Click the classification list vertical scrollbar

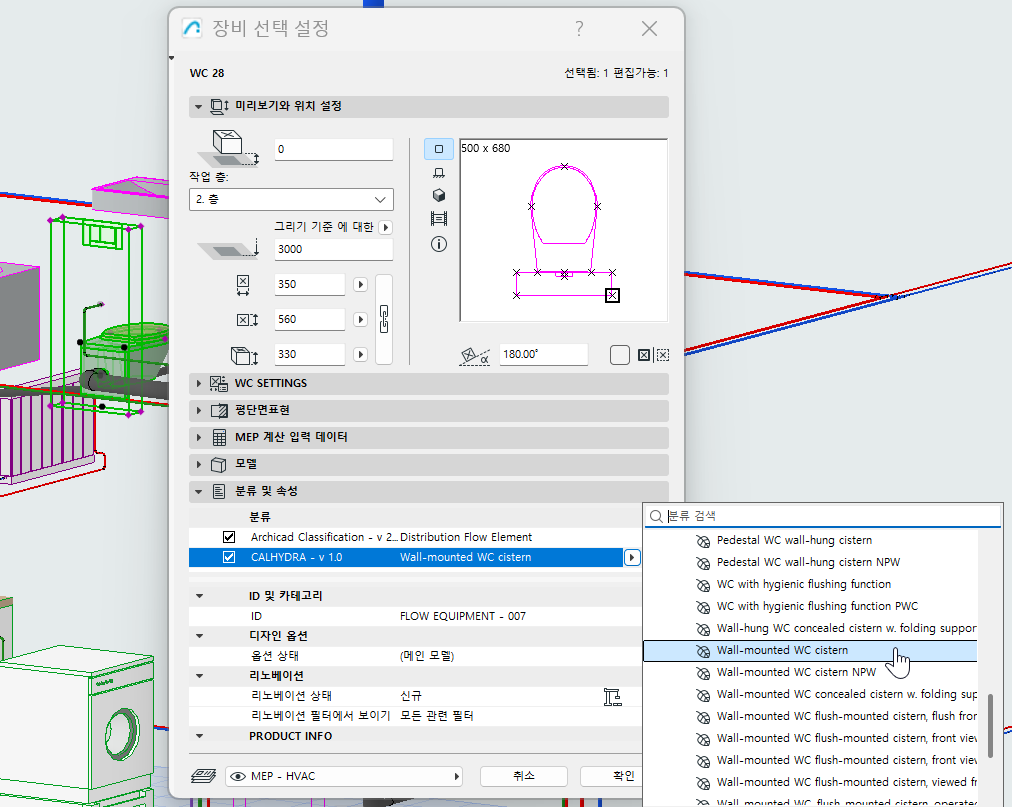point(991,725)
